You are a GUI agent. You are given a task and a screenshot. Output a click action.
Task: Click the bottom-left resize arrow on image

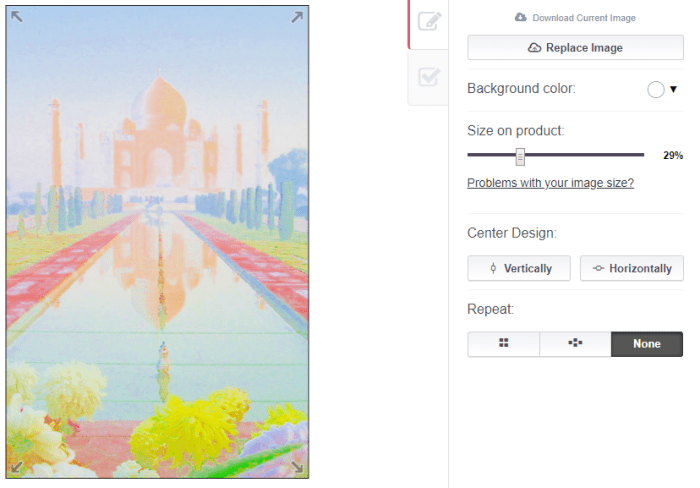17,467
